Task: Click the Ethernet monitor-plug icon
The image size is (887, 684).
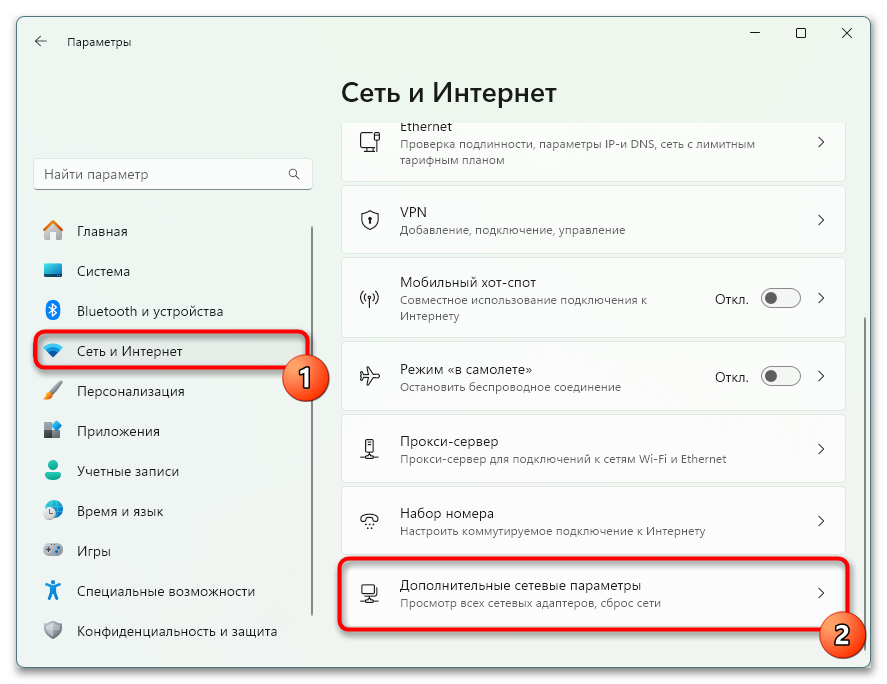Action: 370,141
